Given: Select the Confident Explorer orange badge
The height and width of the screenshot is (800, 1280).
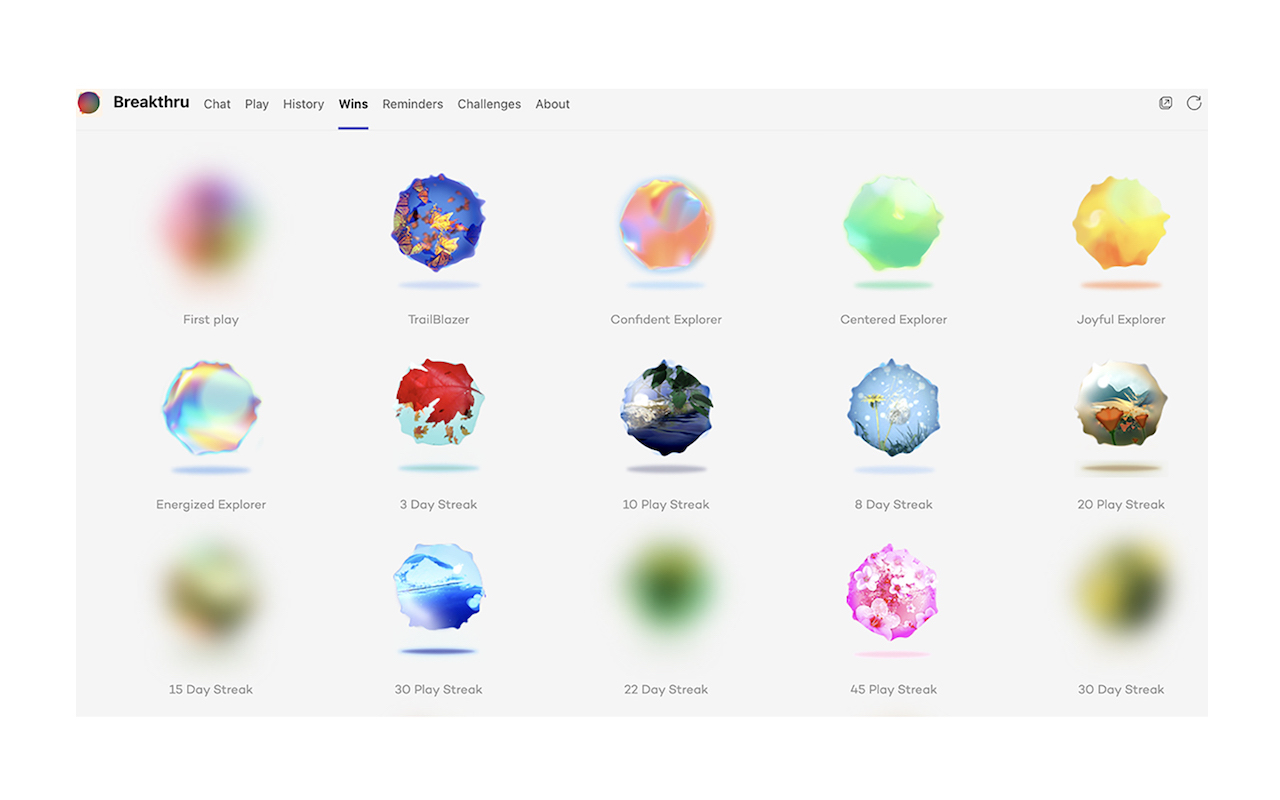Looking at the screenshot, I should pyautogui.click(x=666, y=224).
